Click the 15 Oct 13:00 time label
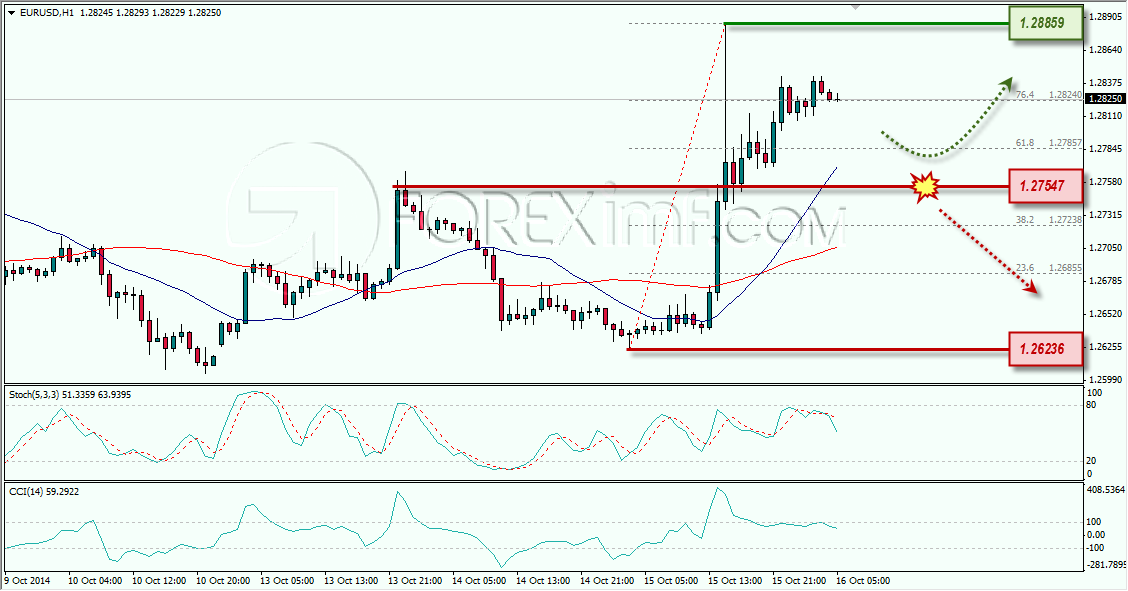This screenshot has width=1128, height=591. tap(735, 581)
